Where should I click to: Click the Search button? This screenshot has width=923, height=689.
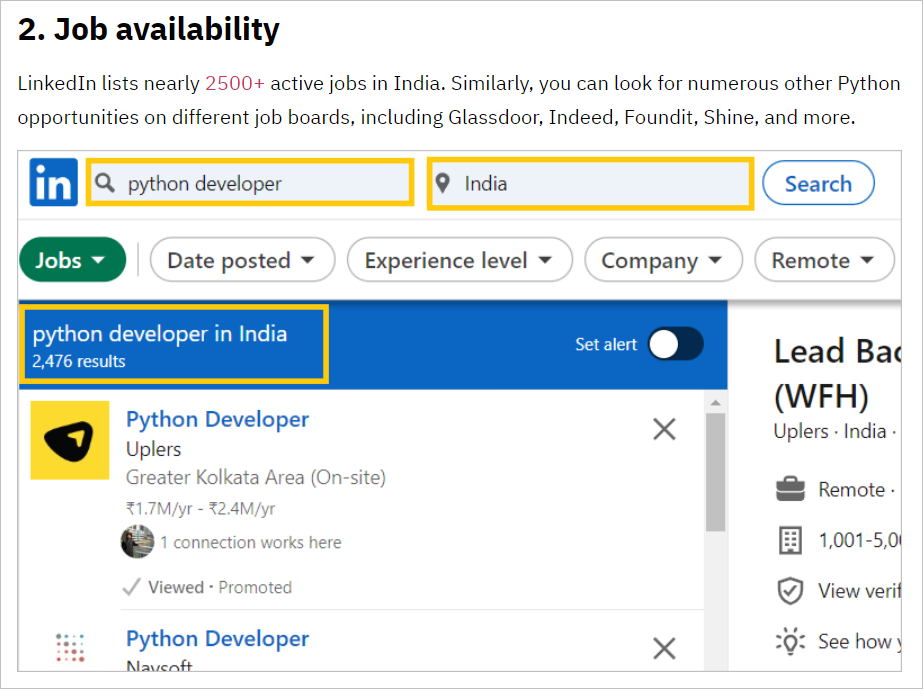coord(818,183)
